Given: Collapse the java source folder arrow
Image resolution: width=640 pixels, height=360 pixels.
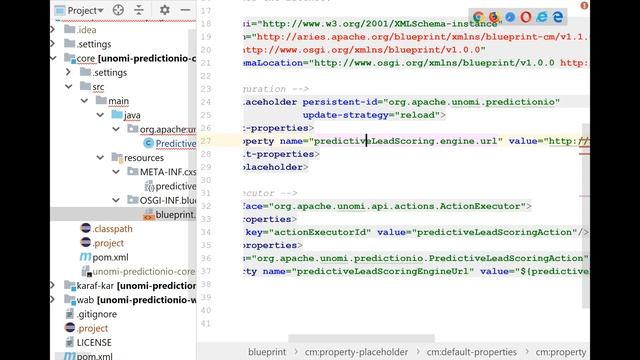Looking at the screenshot, I should 100,115.
